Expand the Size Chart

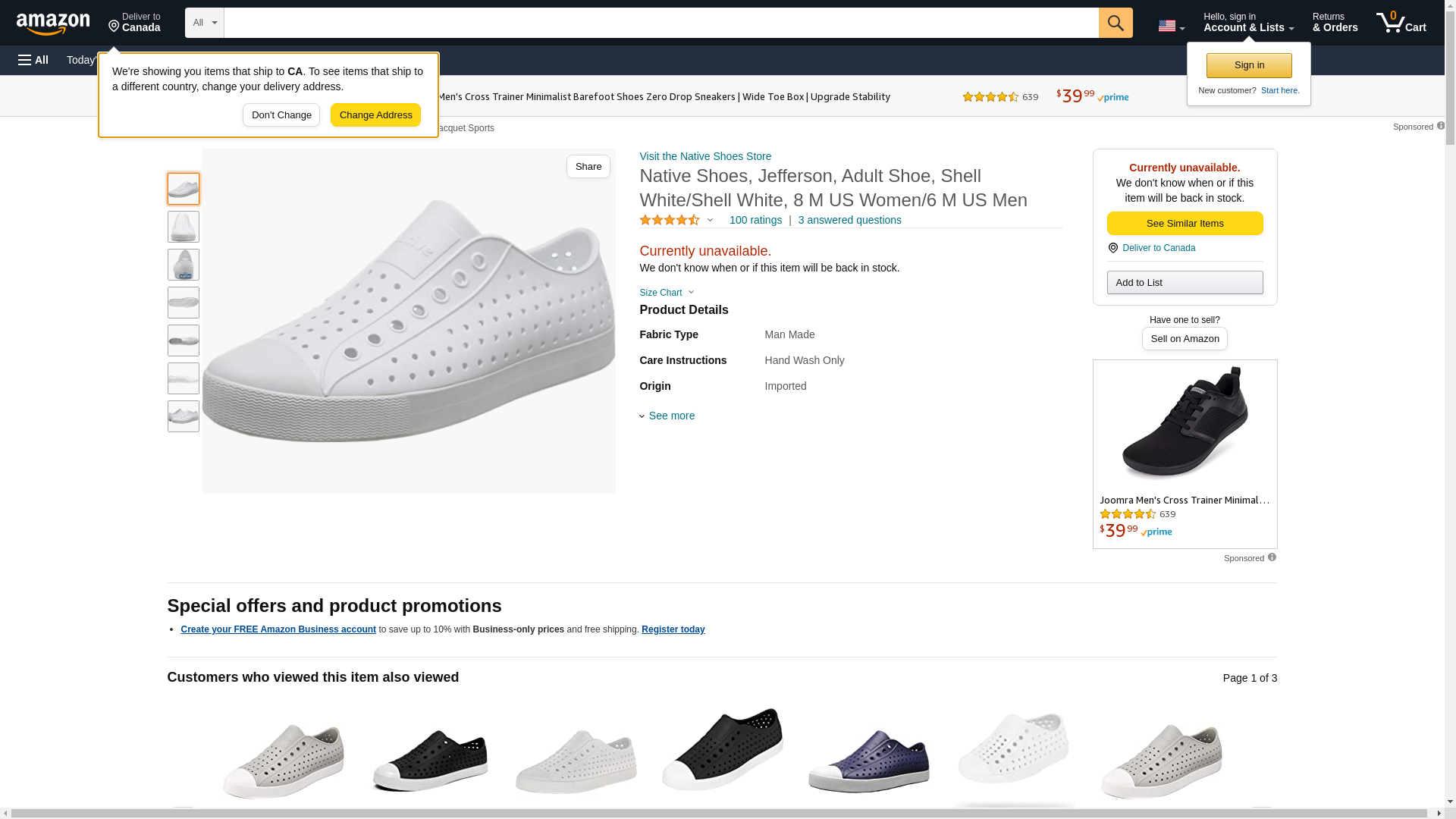tap(666, 293)
